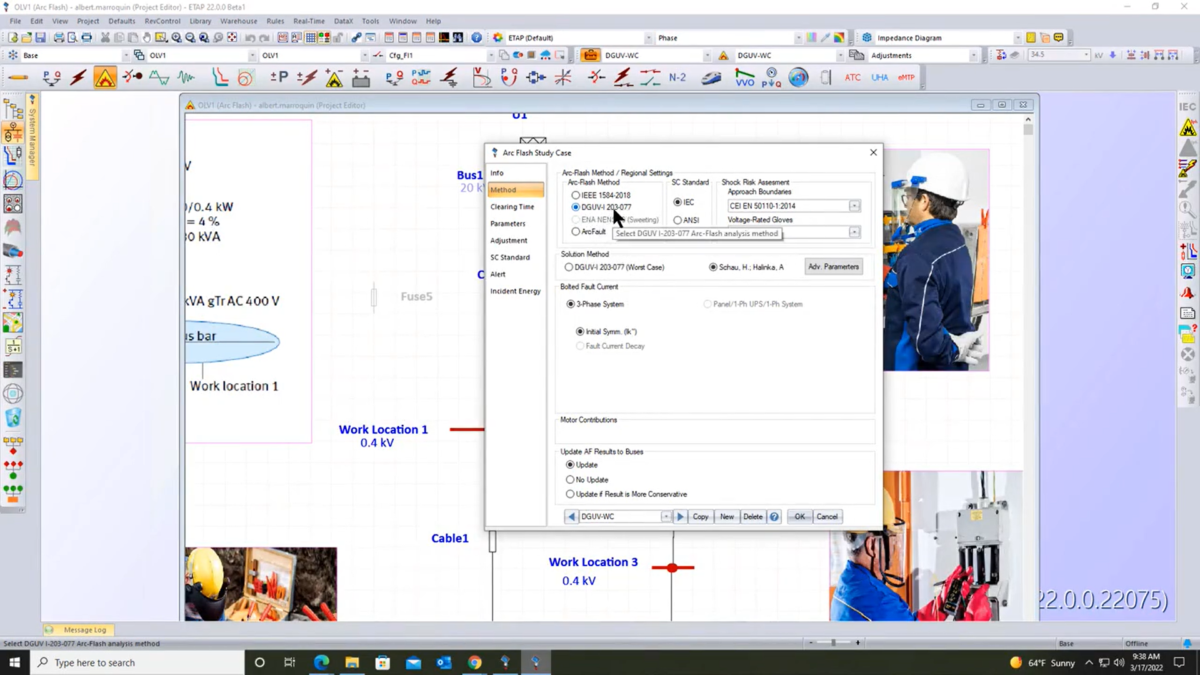
Task: Select No Update for AF results
Action: tap(587, 480)
